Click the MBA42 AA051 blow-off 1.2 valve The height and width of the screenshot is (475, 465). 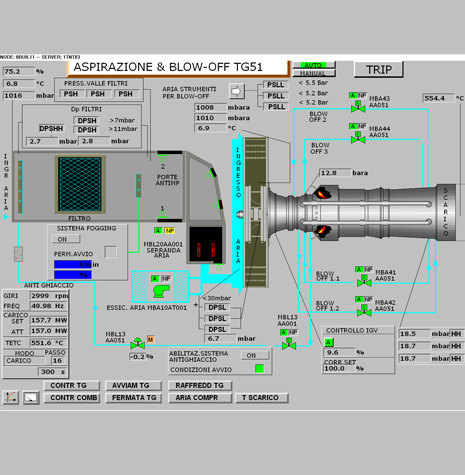[364, 311]
